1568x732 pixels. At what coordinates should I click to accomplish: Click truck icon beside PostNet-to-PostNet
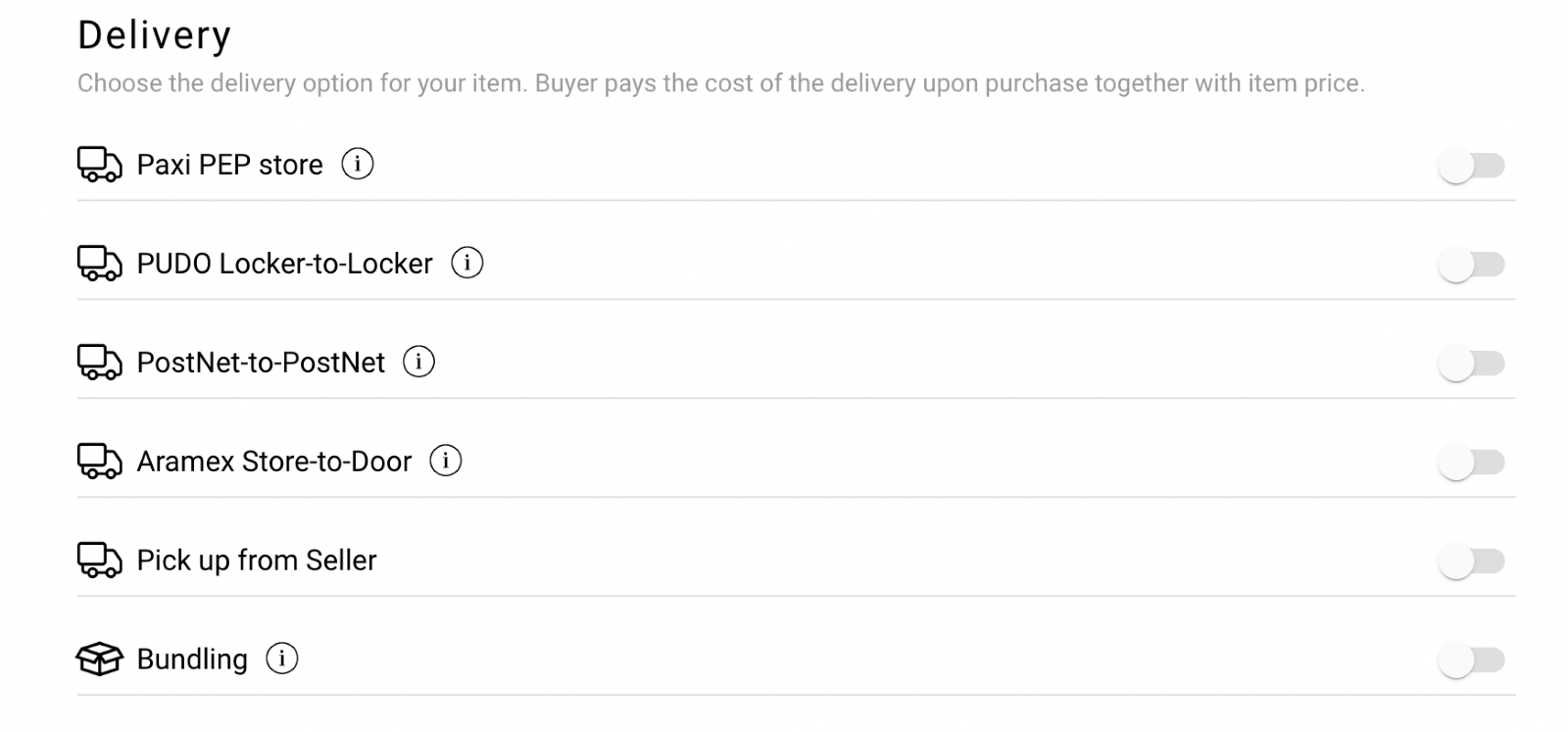coord(100,363)
